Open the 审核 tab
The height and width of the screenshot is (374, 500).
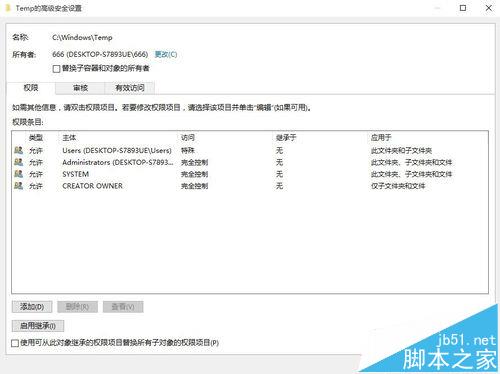click(x=80, y=88)
